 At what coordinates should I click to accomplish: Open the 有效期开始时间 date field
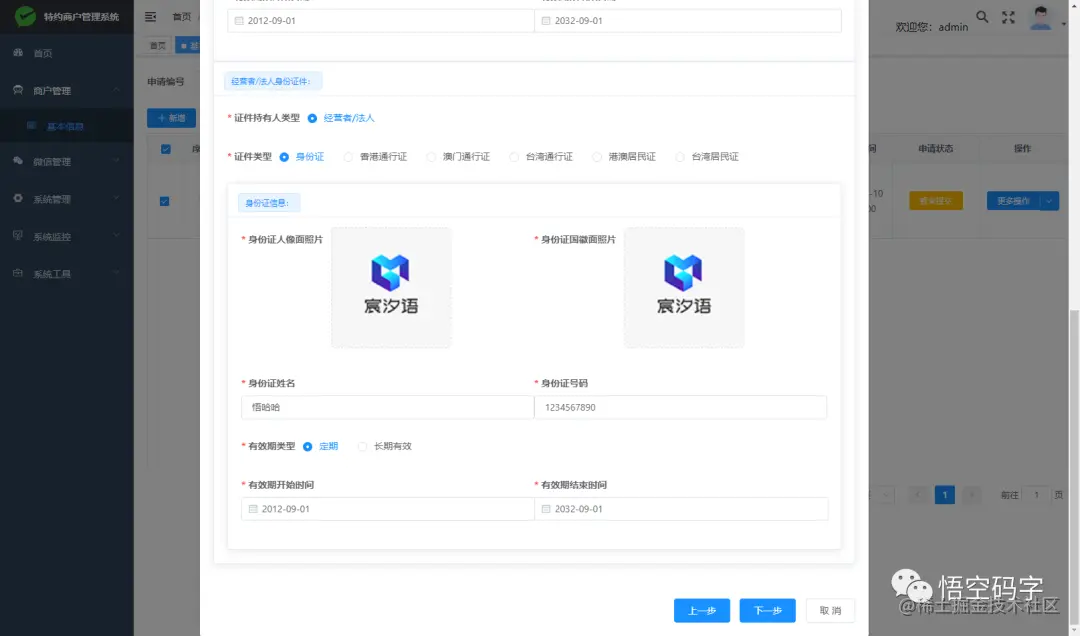387,509
